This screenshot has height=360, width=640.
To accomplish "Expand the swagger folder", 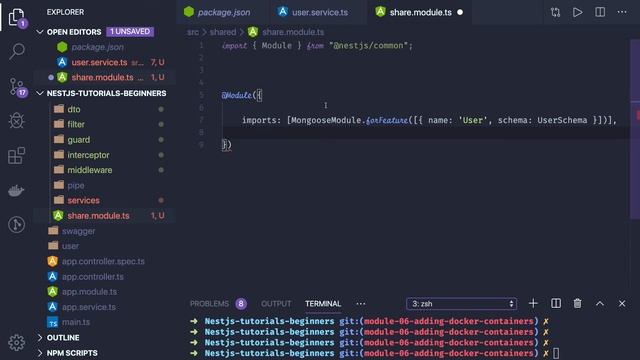I will click(x=78, y=231).
